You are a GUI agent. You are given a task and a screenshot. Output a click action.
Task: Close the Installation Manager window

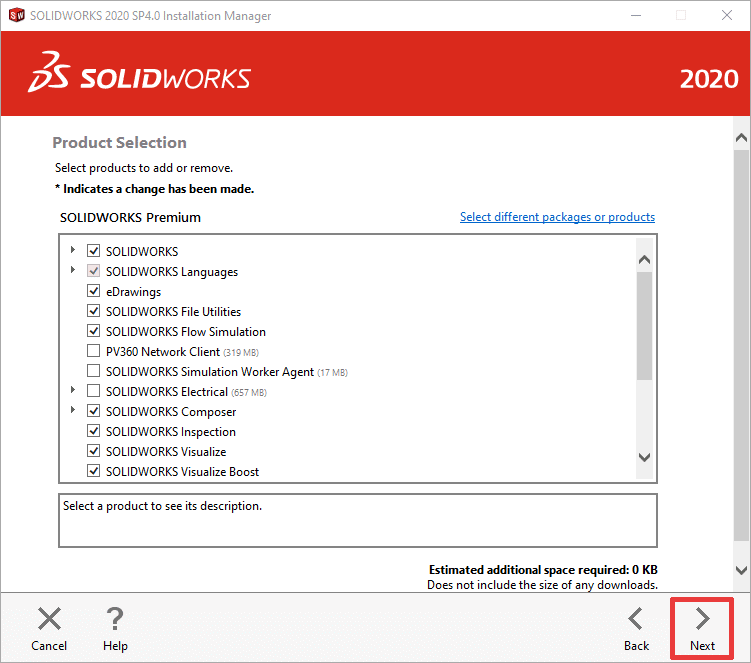pos(727,15)
